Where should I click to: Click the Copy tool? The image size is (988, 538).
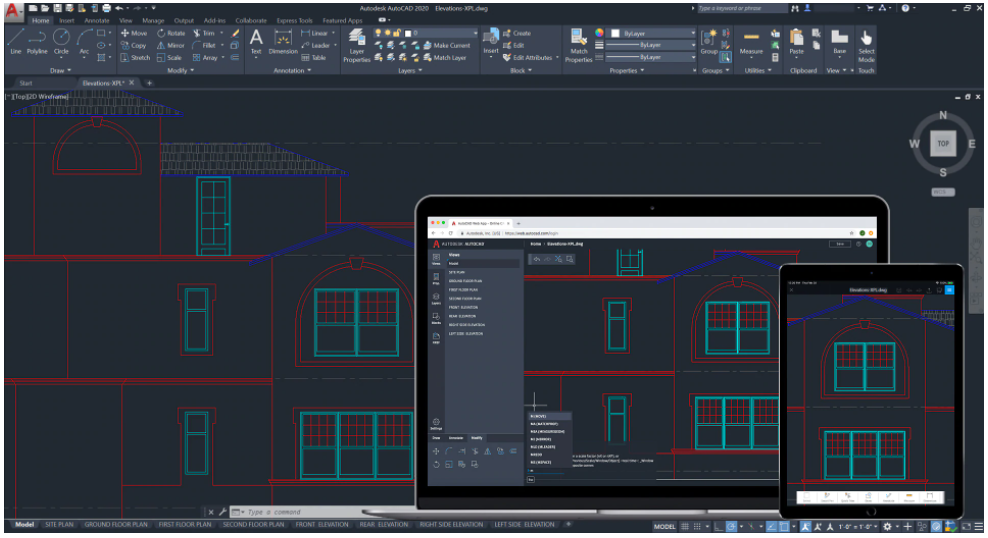(x=134, y=45)
